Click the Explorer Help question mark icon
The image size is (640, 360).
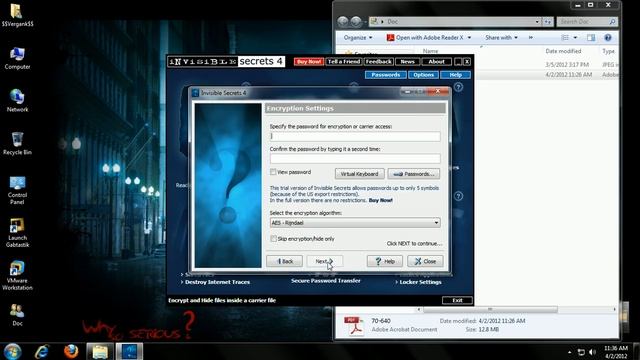point(608,38)
